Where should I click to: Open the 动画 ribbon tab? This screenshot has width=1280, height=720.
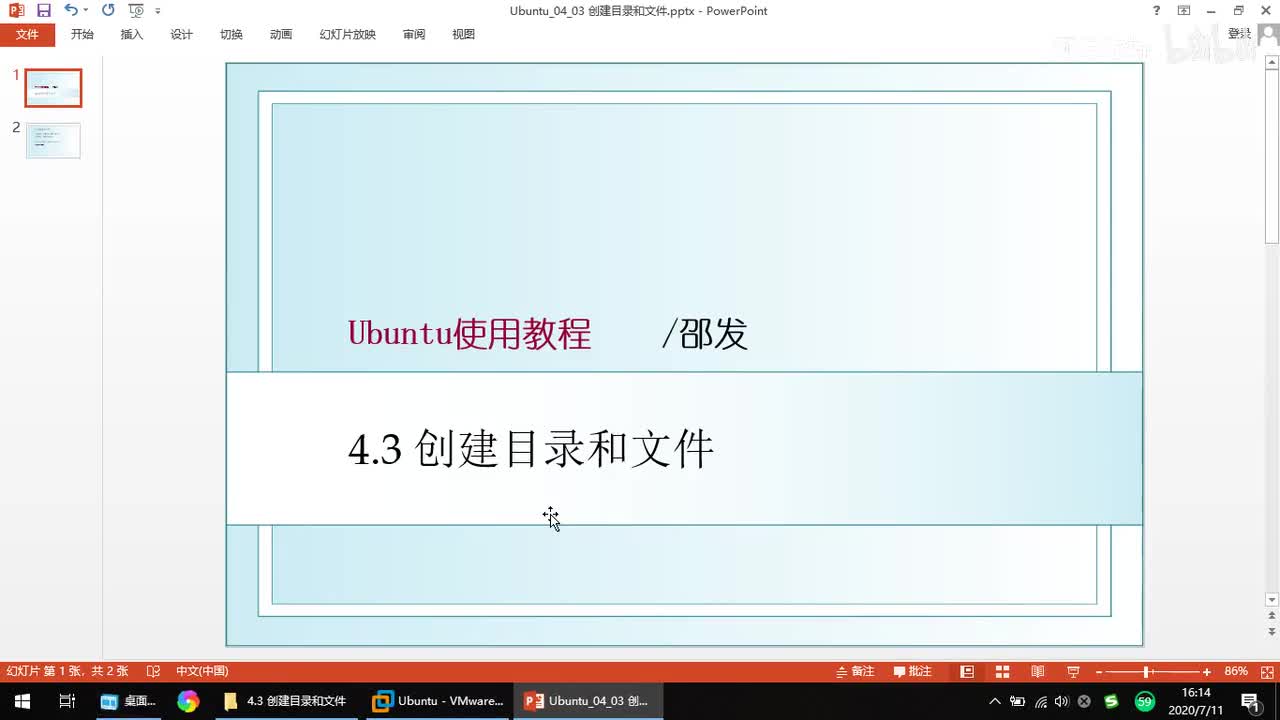tap(281, 34)
